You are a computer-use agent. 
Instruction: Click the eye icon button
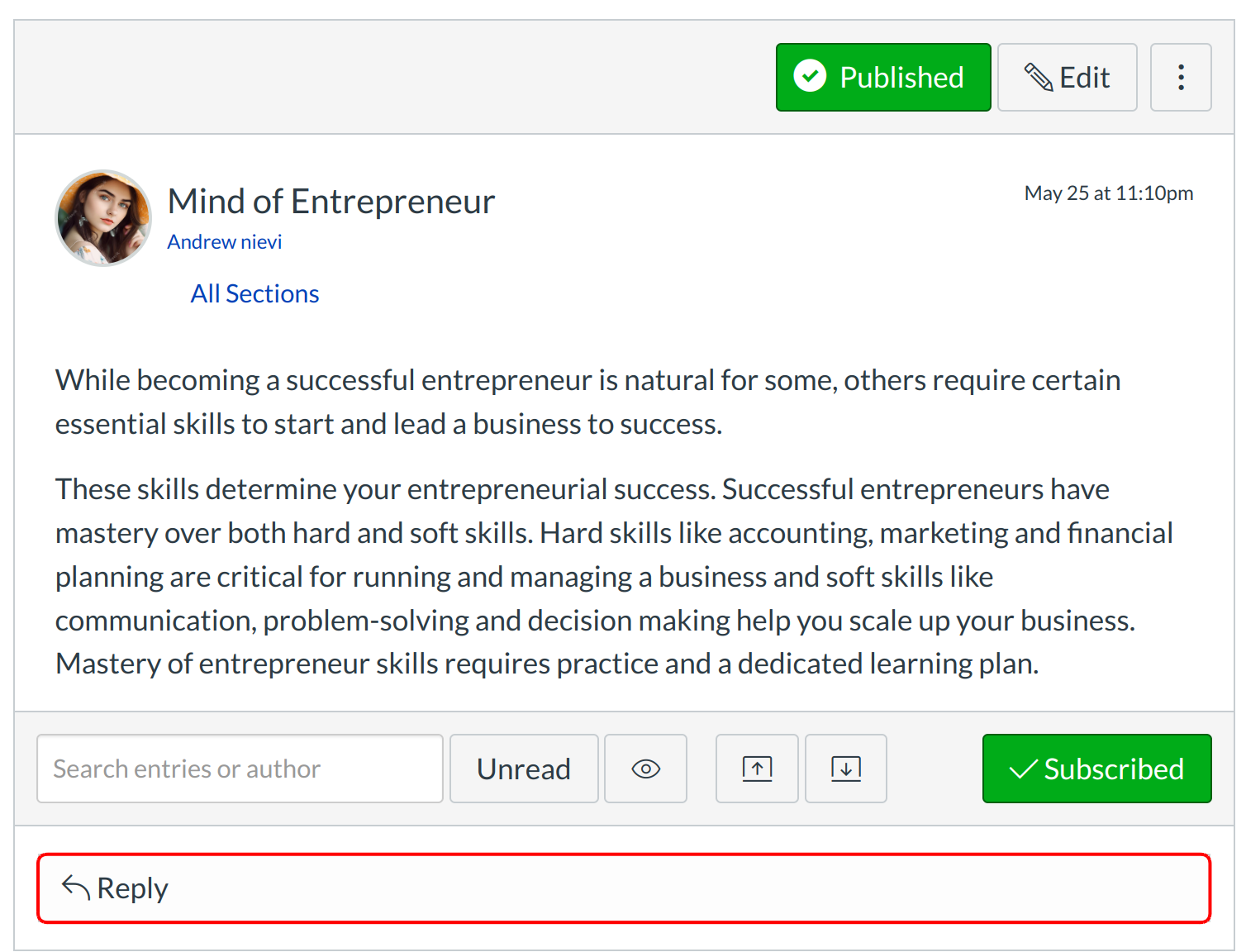(x=645, y=769)
